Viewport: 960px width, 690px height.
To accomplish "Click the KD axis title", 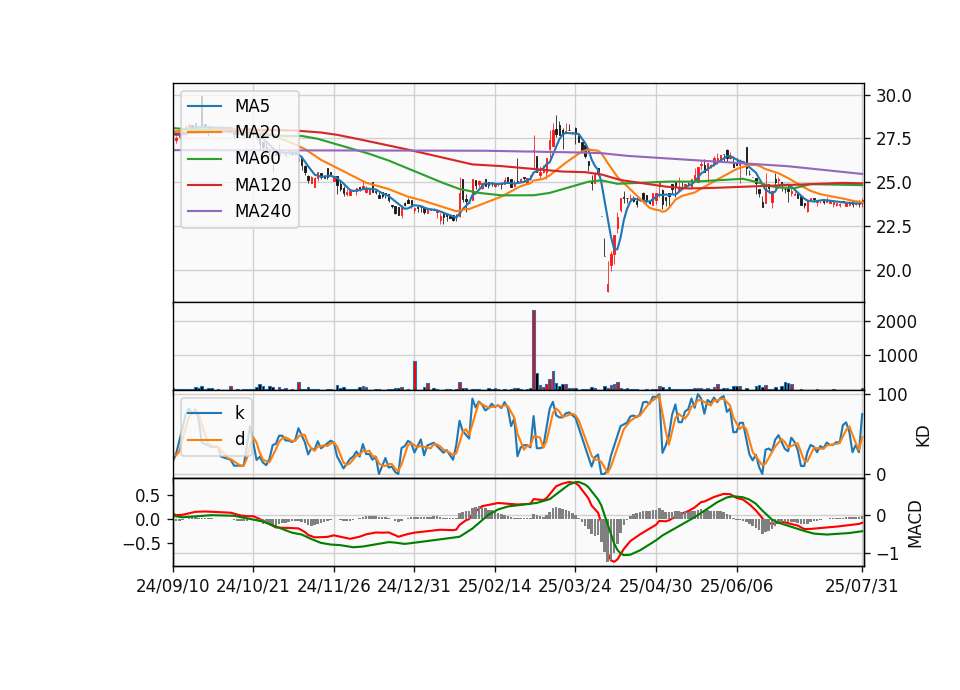I will (x=923, y=436).
